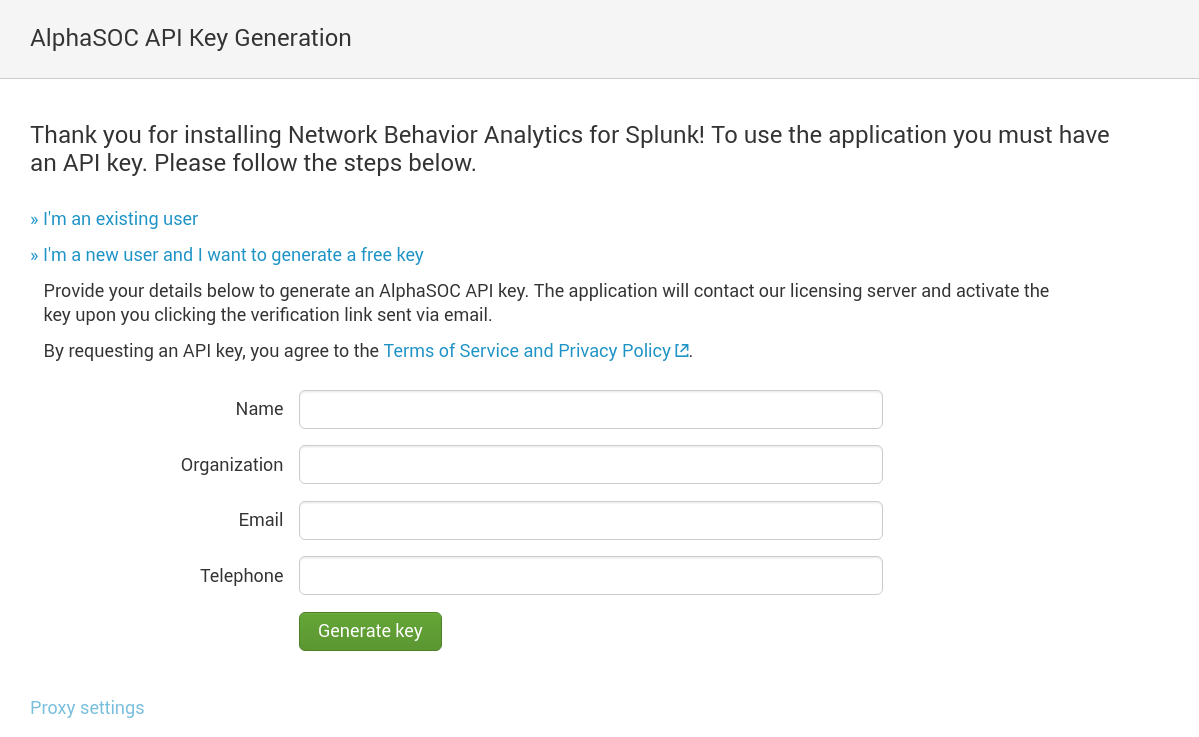
Task: Open the Proxy settings link
Action: [x=87, y=708]
